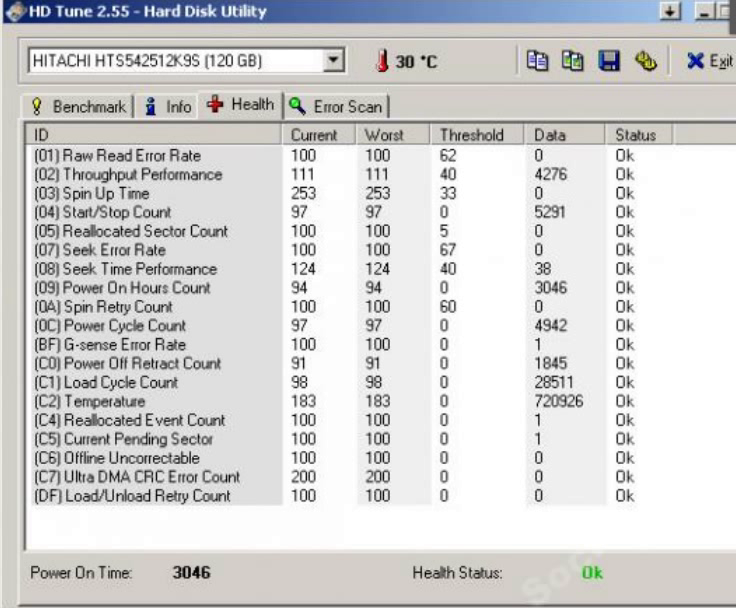
Task: Select the (07) Seek Error Rate row
Action: click(380, 250)
